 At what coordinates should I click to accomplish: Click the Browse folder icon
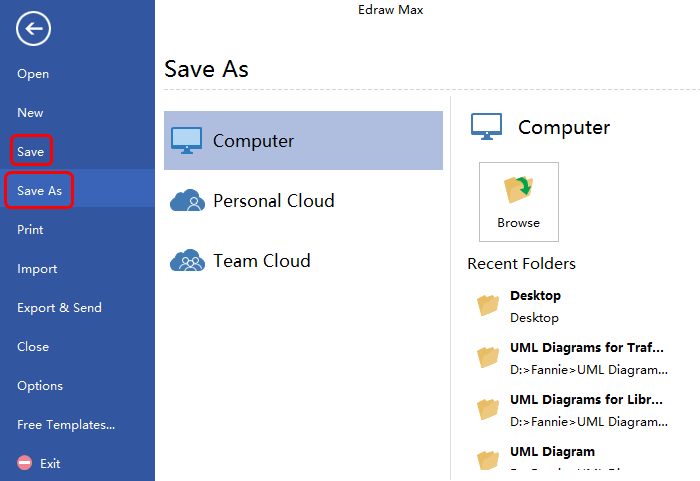click(518, 190)
